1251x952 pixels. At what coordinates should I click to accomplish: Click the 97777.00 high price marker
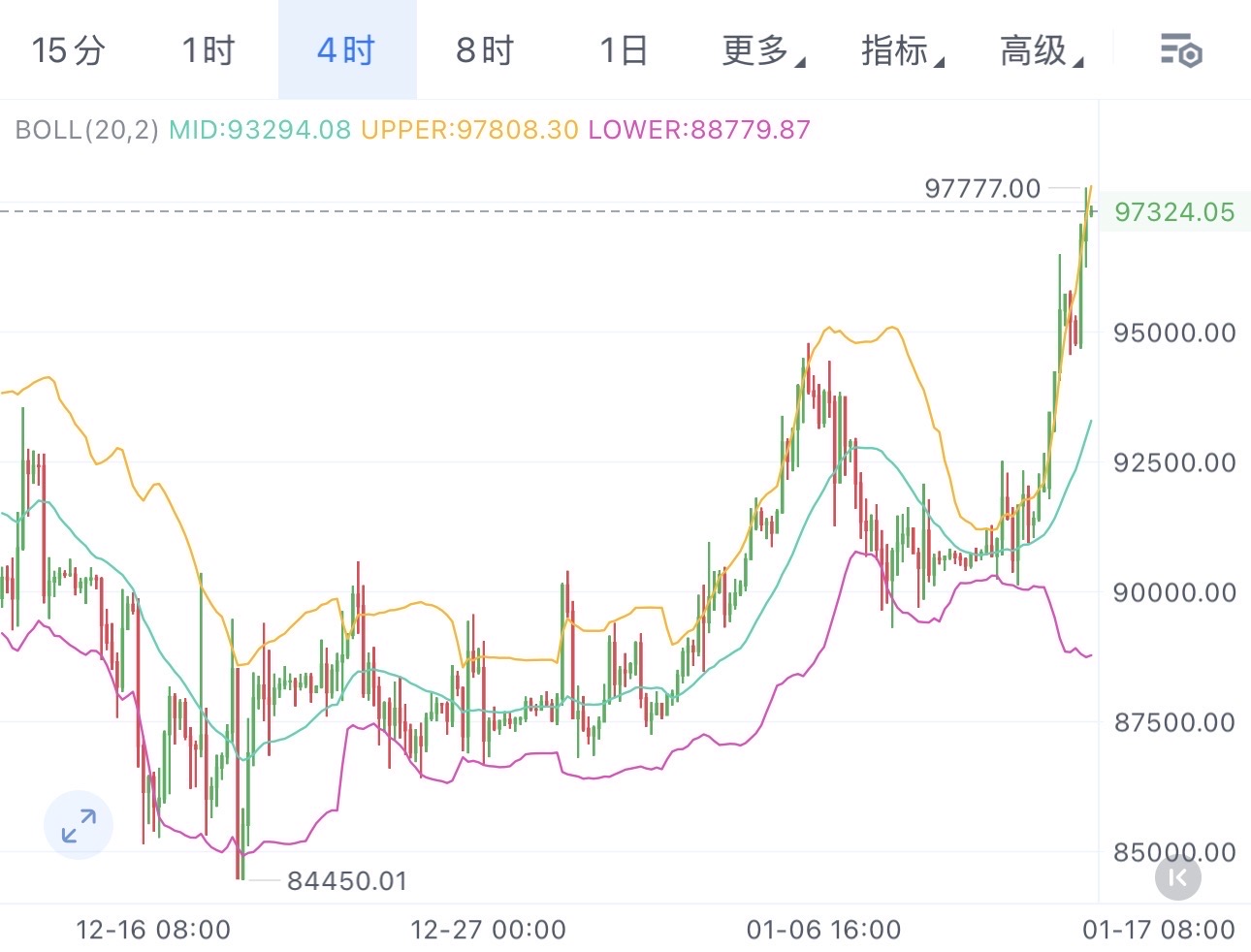pos(981,188)
